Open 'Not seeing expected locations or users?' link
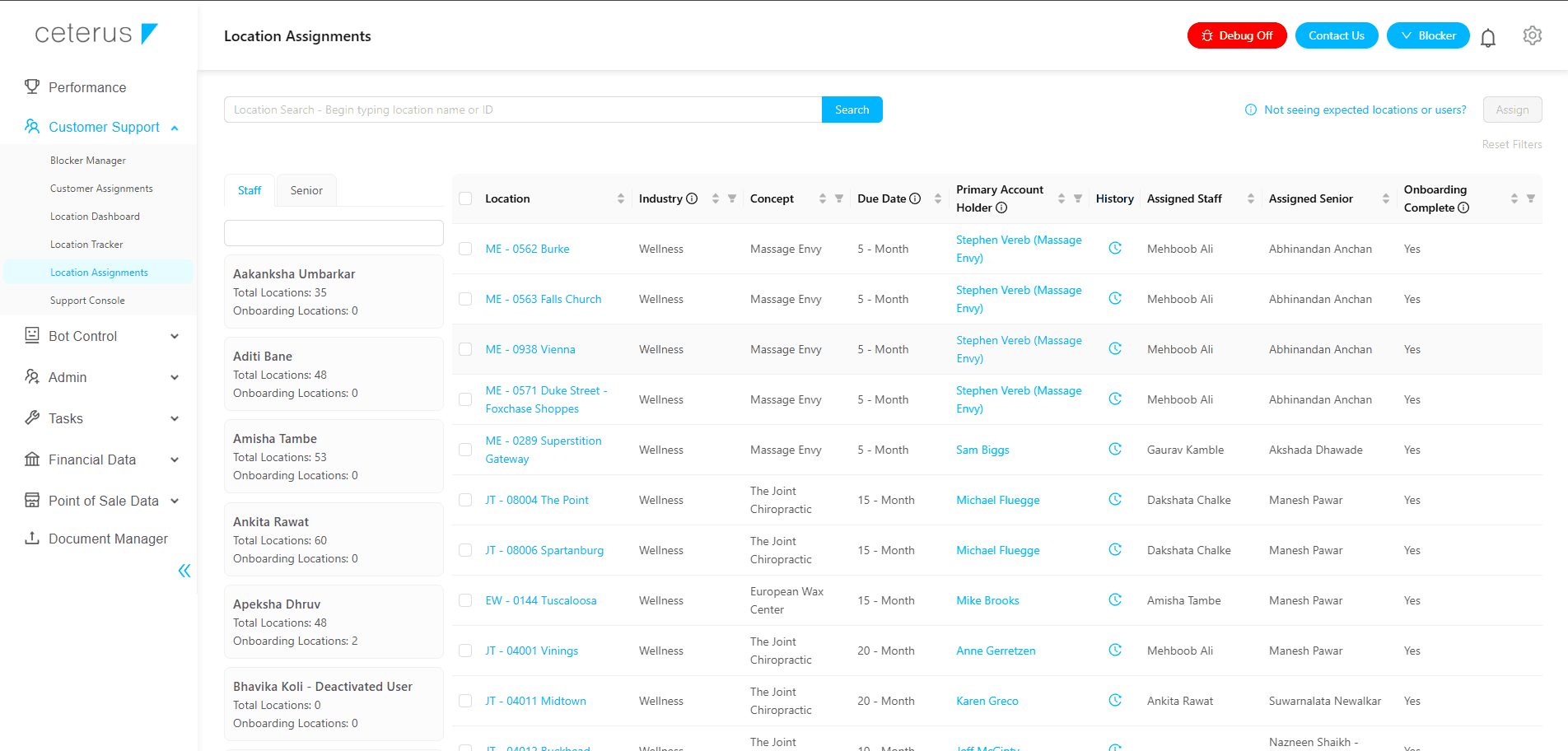The height and width of the screenshot is (751, 1568). (x=1356, y=110)
